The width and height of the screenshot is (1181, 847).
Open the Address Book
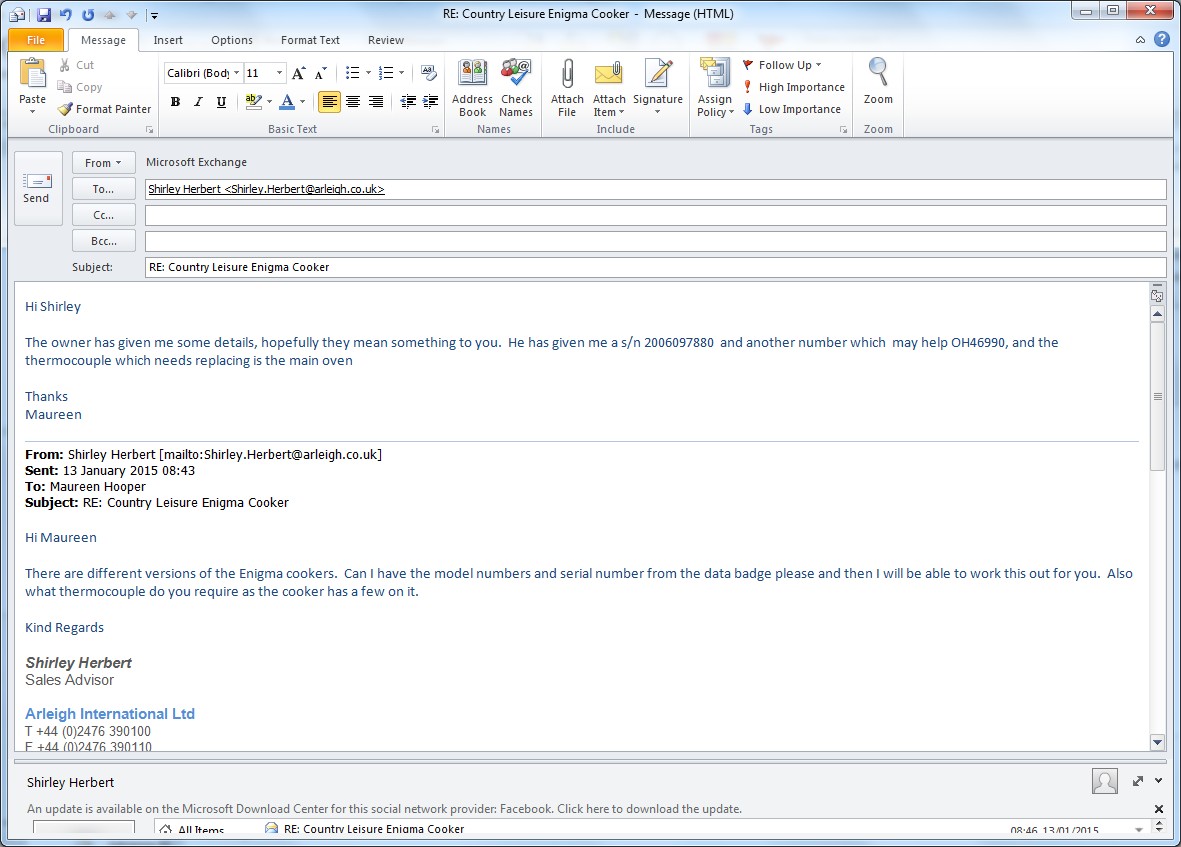pyautogui.click(x=472, y=87)
